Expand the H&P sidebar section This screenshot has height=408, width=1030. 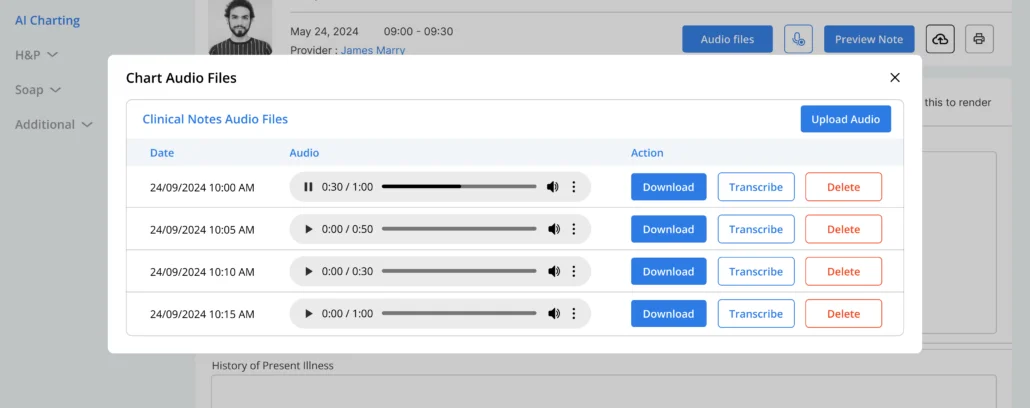(x=36, y=55)
